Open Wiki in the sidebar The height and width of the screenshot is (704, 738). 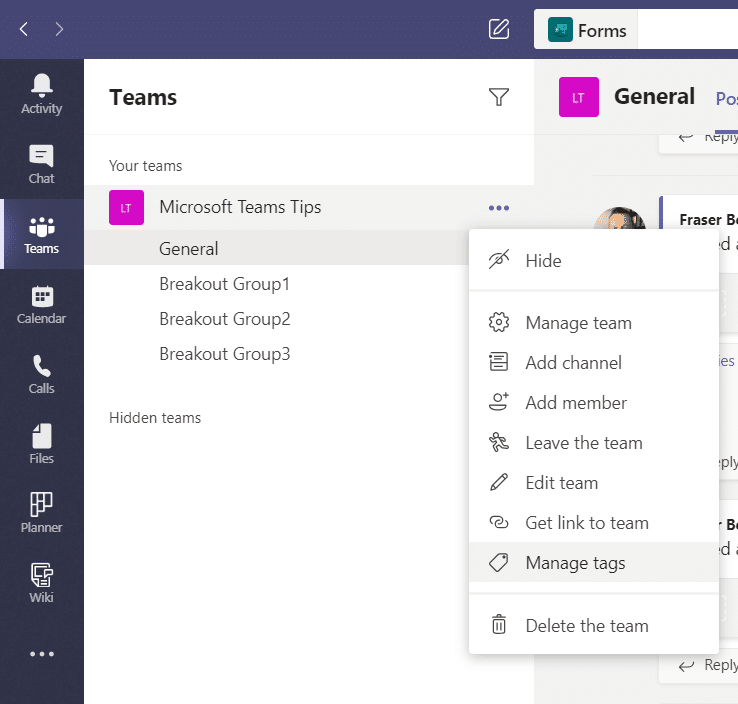coord(41,584)
